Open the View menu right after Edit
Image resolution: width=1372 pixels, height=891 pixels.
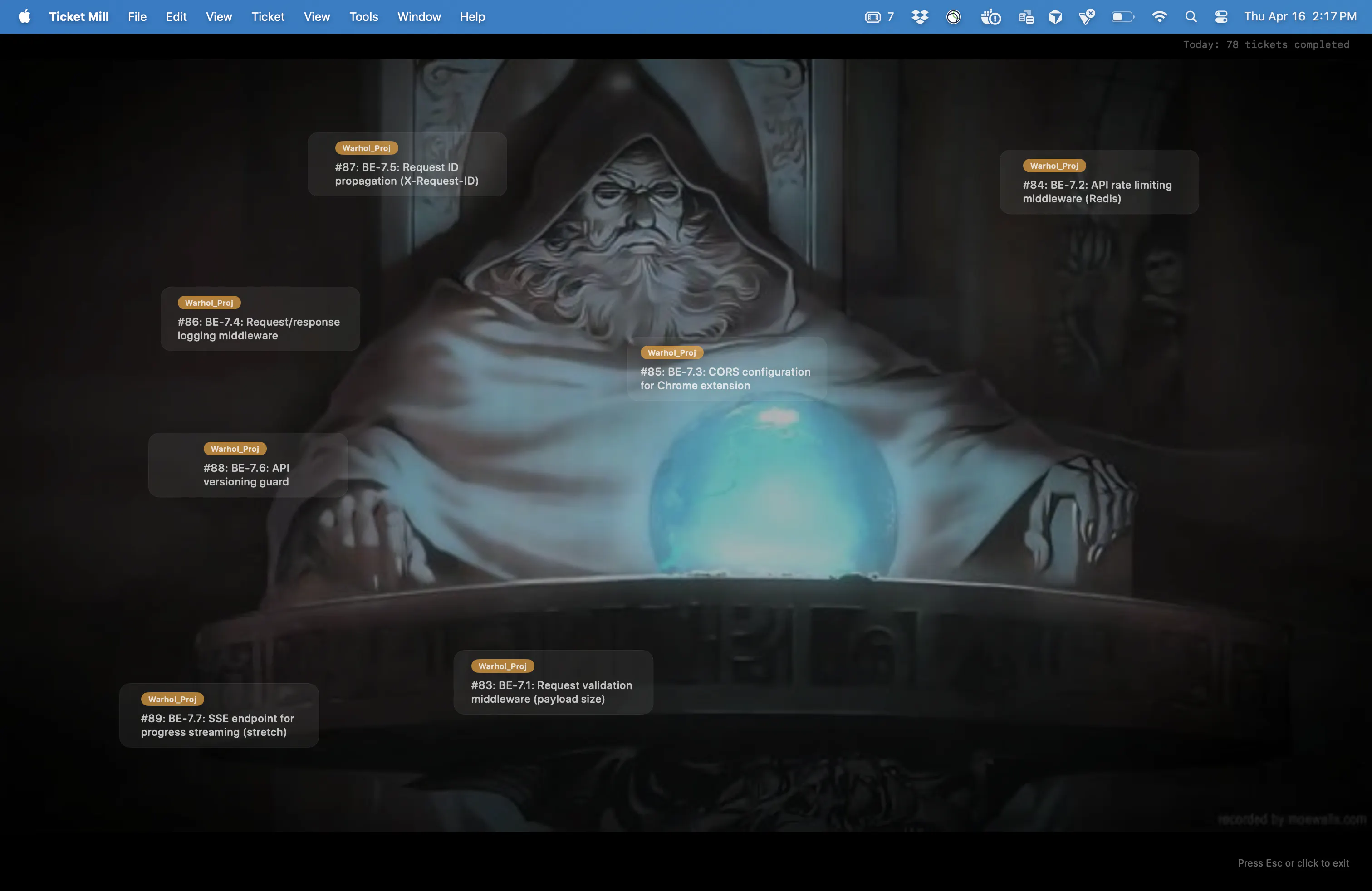(219, 17)
